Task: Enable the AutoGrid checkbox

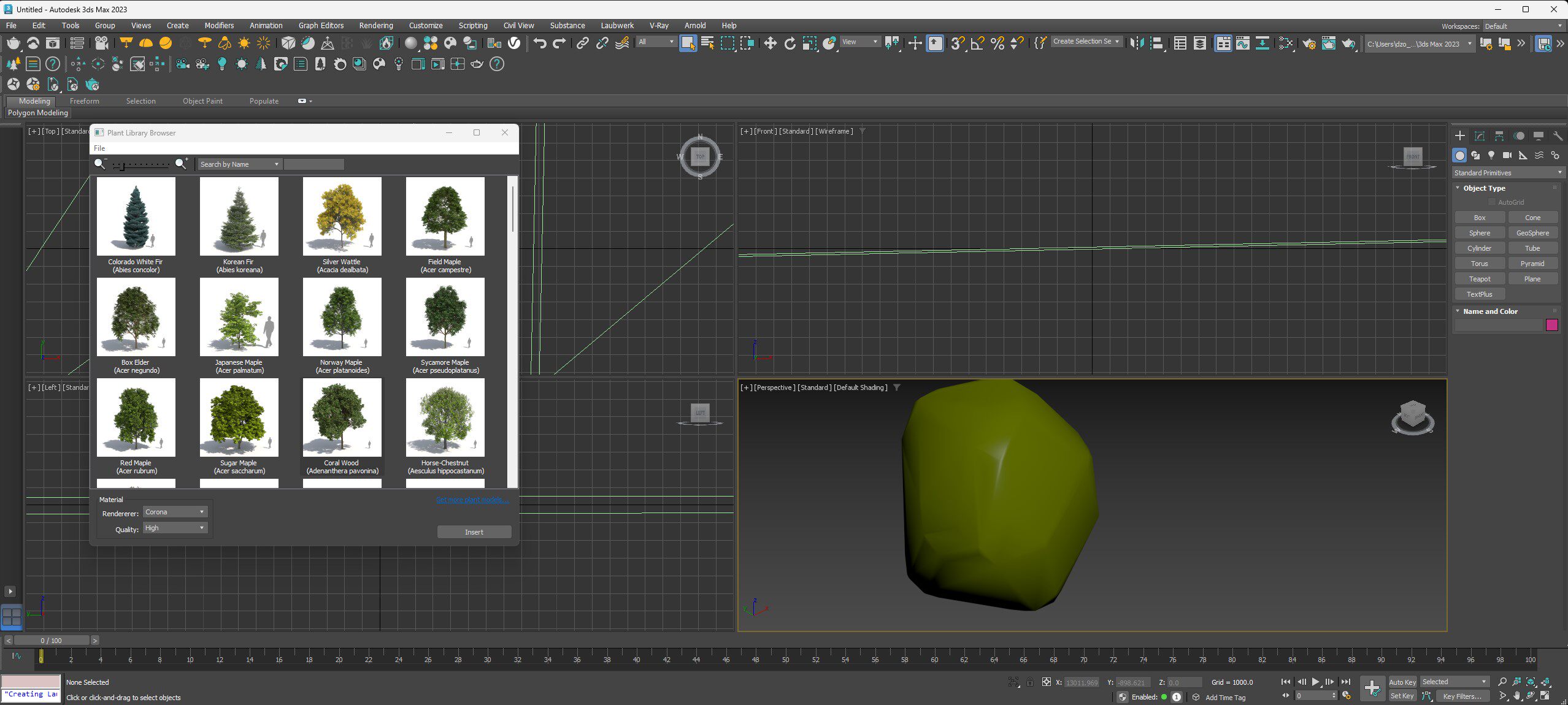Action: pyautogui.click(x=1492, y=202)
